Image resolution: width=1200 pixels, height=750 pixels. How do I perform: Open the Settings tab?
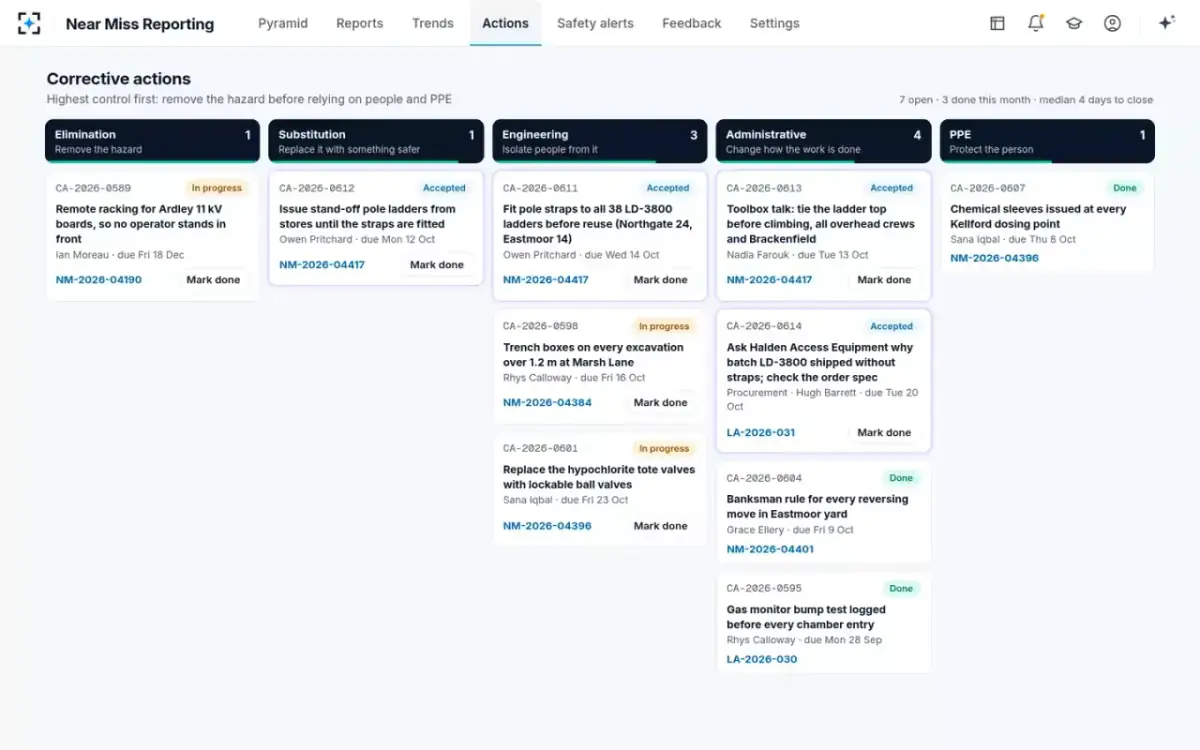(774, 23)
